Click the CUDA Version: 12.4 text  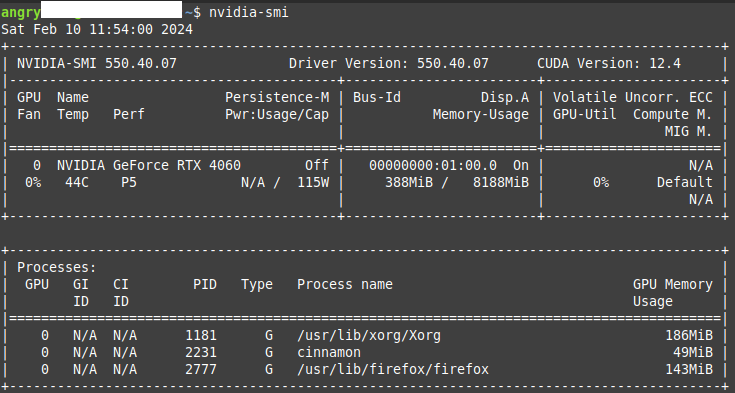609,63
